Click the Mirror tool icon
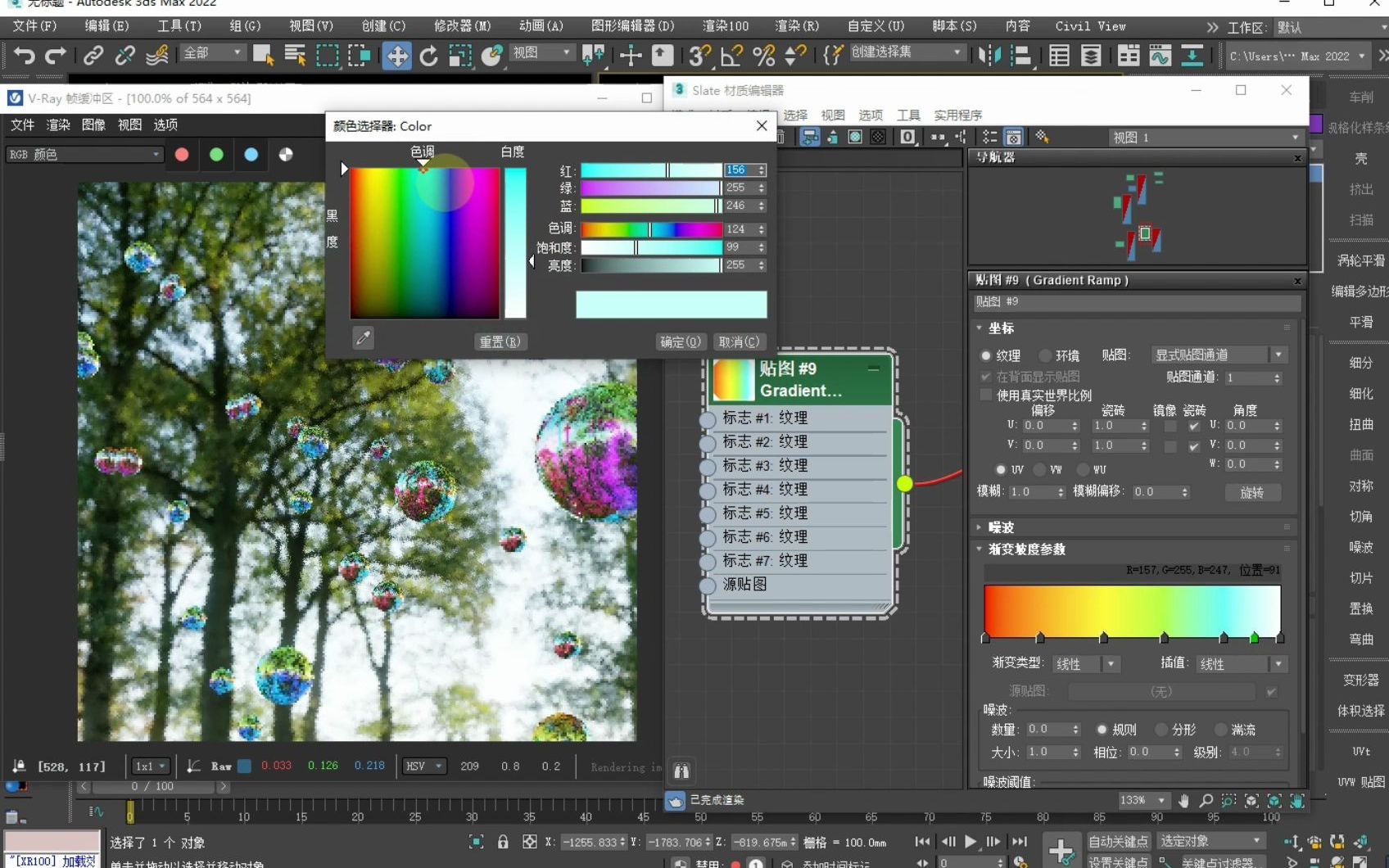The image size is (1389, 868). [989, 56]
